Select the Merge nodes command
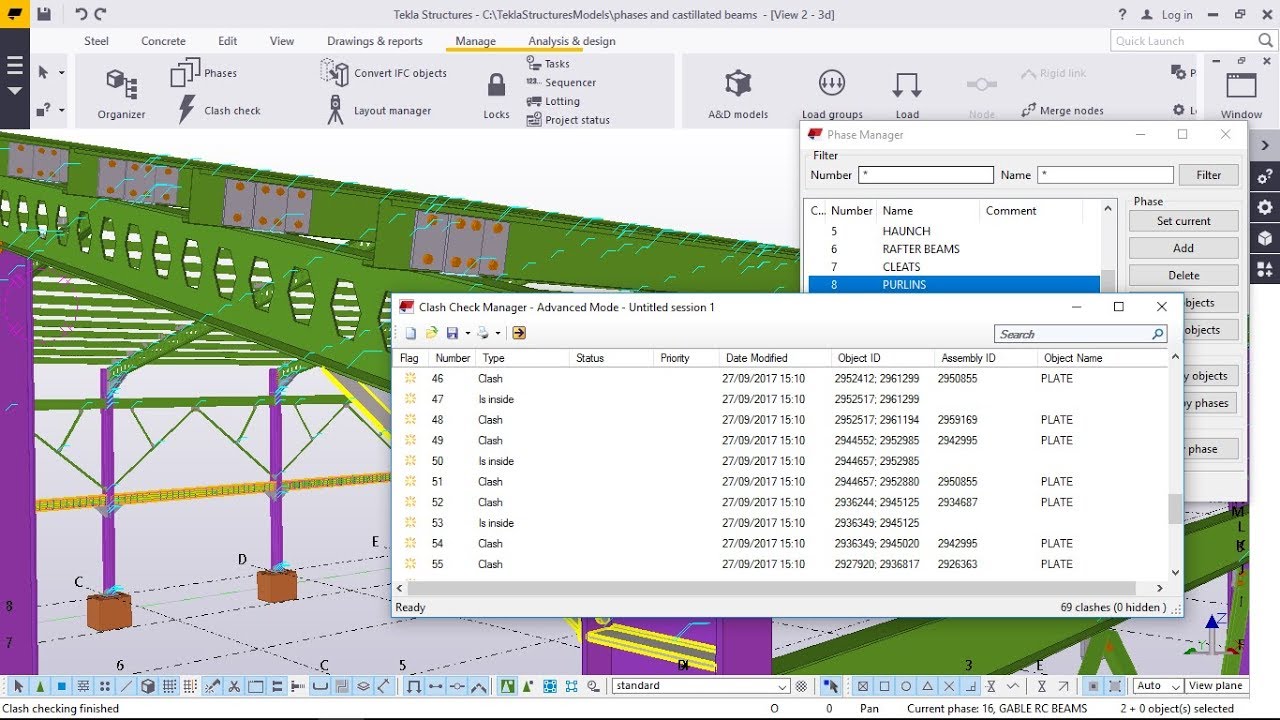This screenshot has width=1280, height=720. pyautogui.click(x=1062, y=110)
